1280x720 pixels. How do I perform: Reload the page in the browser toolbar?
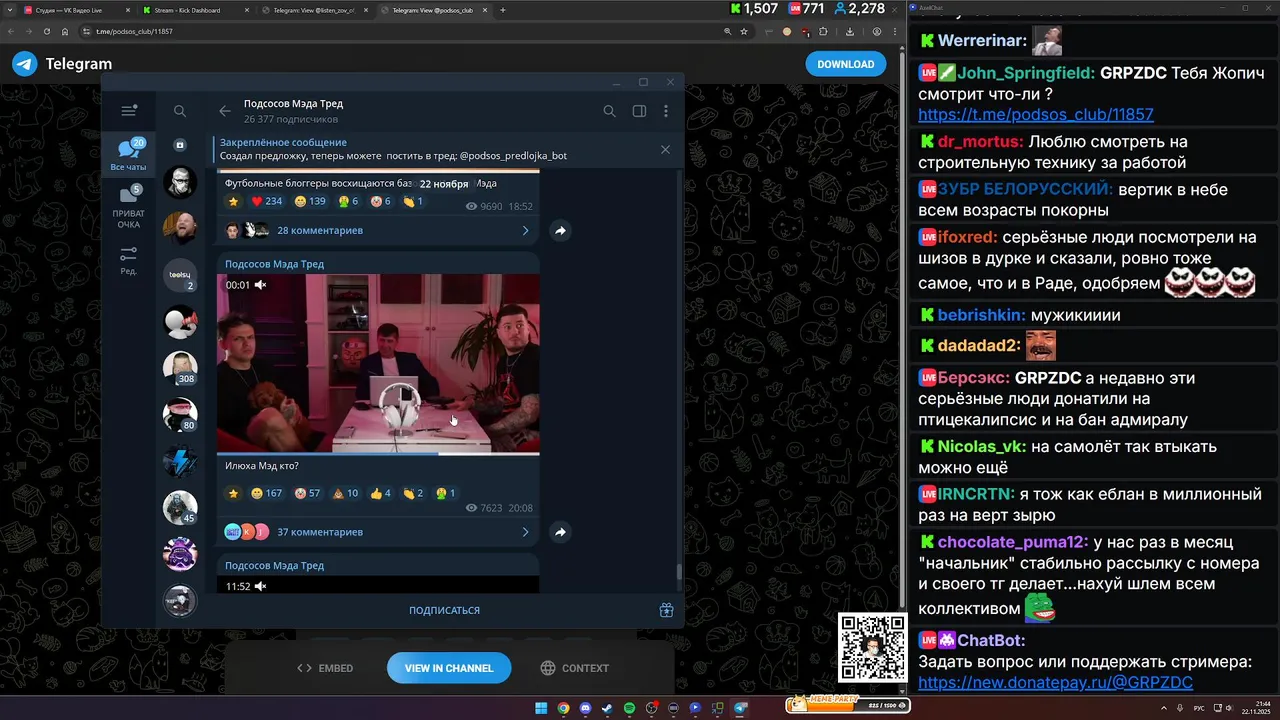pos(47,31)
